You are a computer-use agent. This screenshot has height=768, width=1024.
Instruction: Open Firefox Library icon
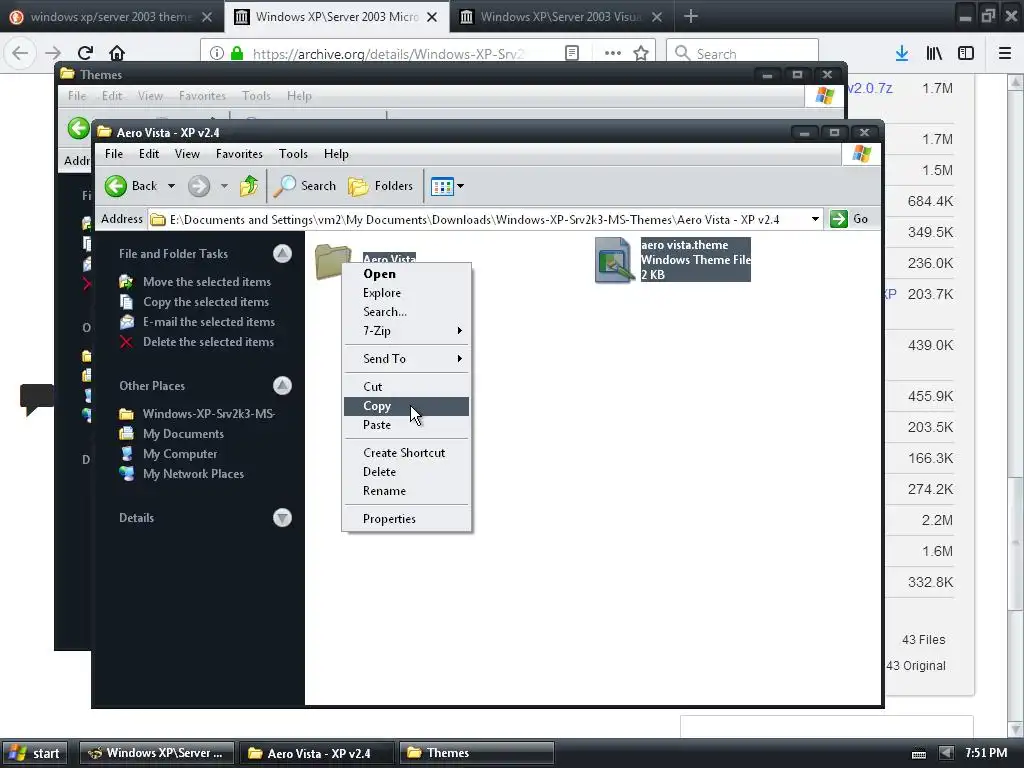934,54
